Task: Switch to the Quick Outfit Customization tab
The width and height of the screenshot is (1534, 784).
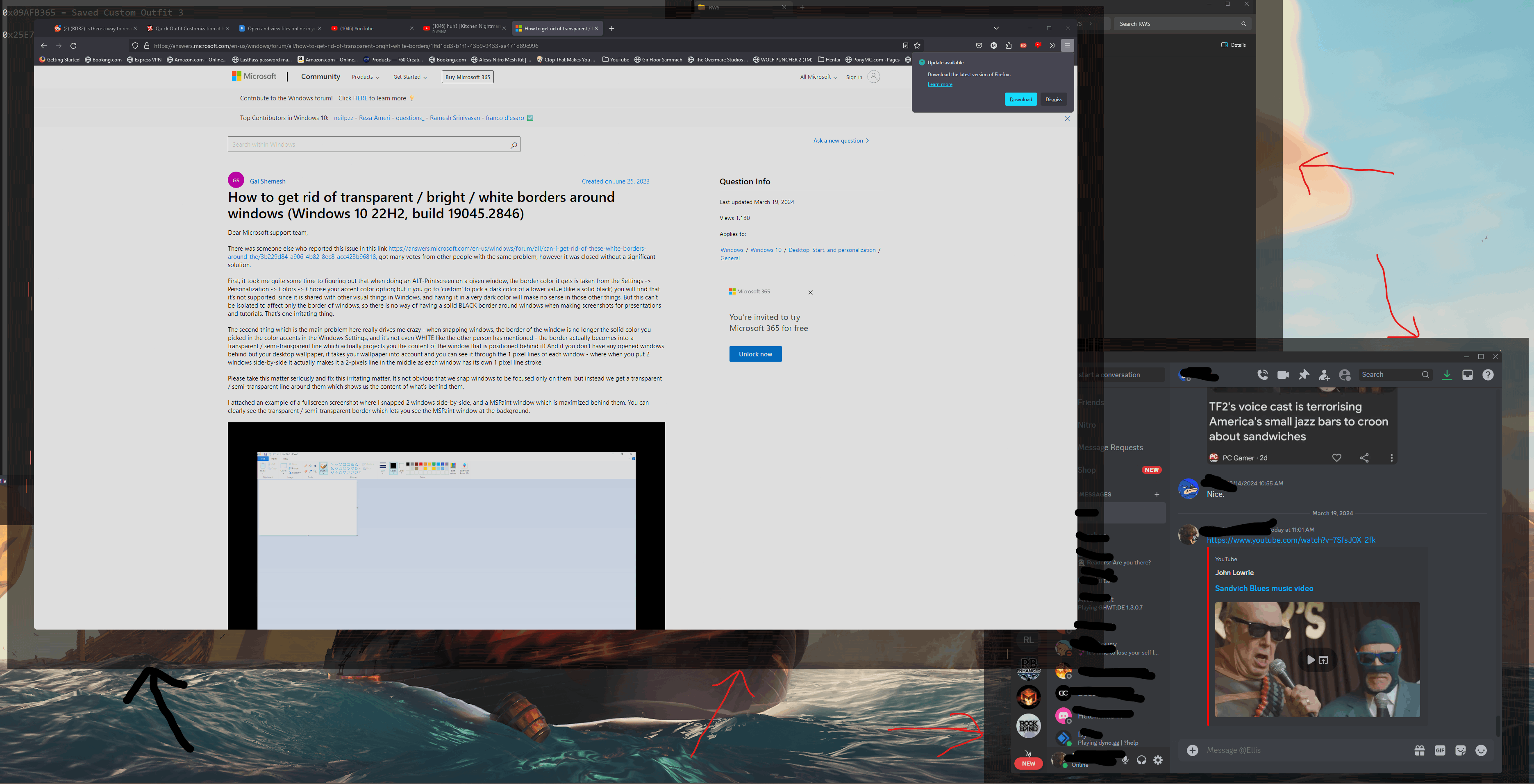Action: pyautogui.click(x=188, y=28)
